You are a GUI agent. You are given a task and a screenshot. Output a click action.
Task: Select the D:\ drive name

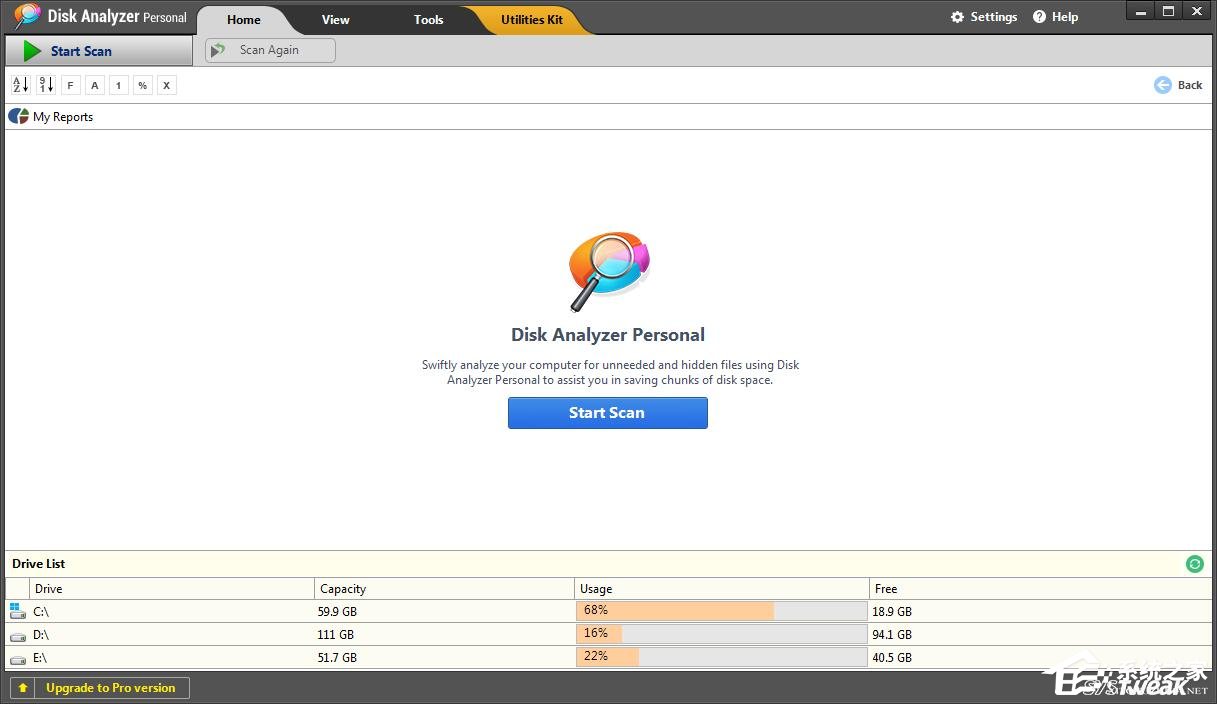pyautogui.click(x=41, y=635)
